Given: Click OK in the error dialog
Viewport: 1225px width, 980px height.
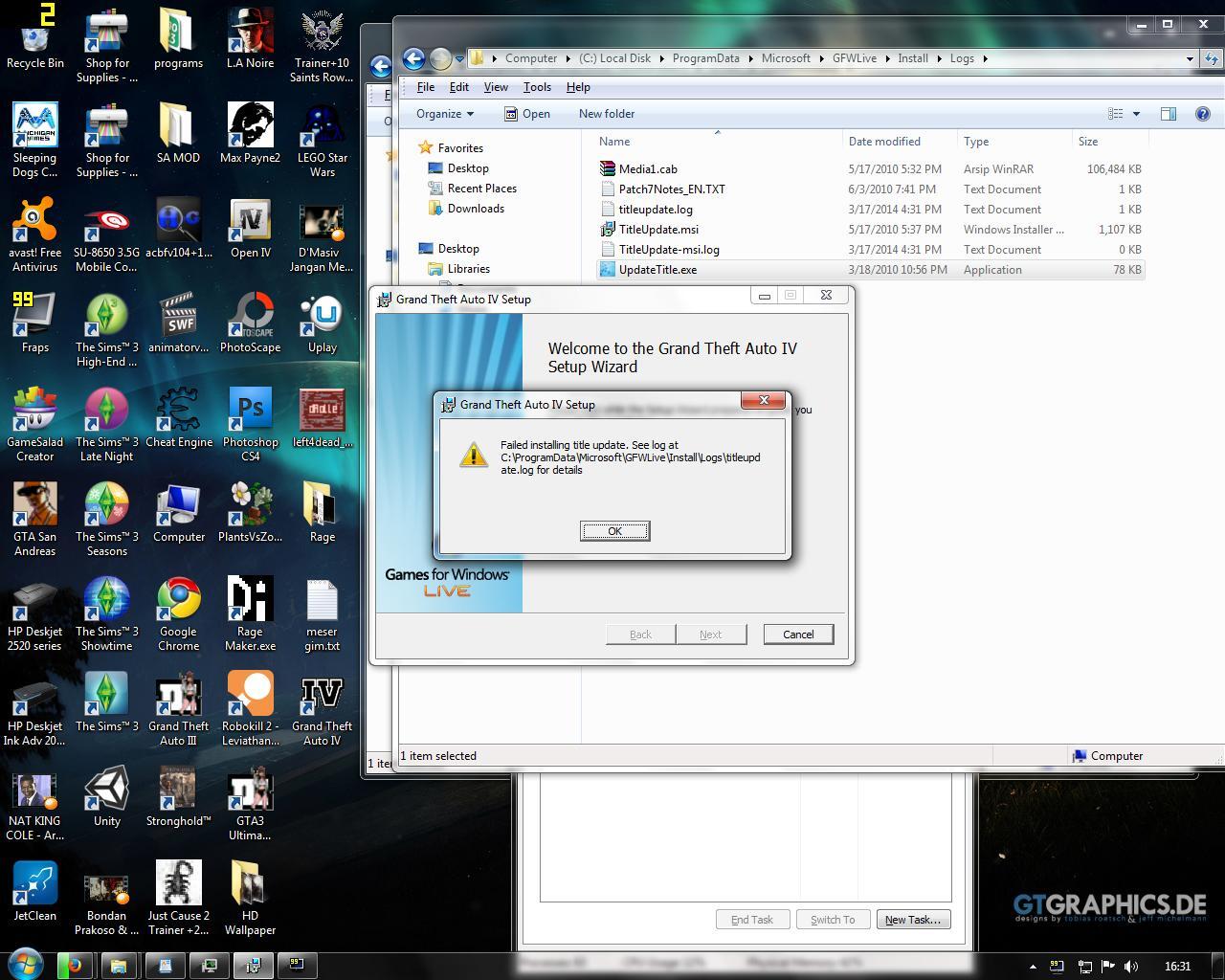Looking at the screenshot, I should 614,530.
